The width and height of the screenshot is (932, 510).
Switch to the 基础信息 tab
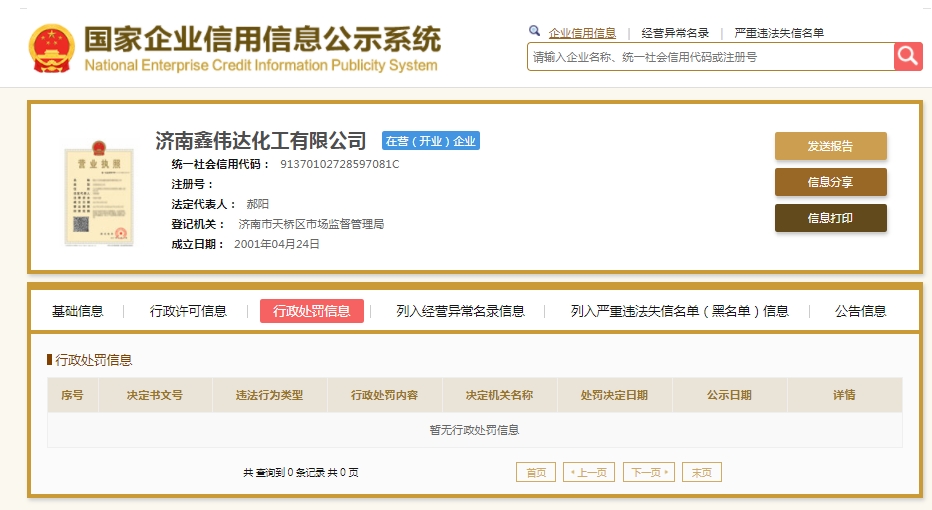[77, 311]
